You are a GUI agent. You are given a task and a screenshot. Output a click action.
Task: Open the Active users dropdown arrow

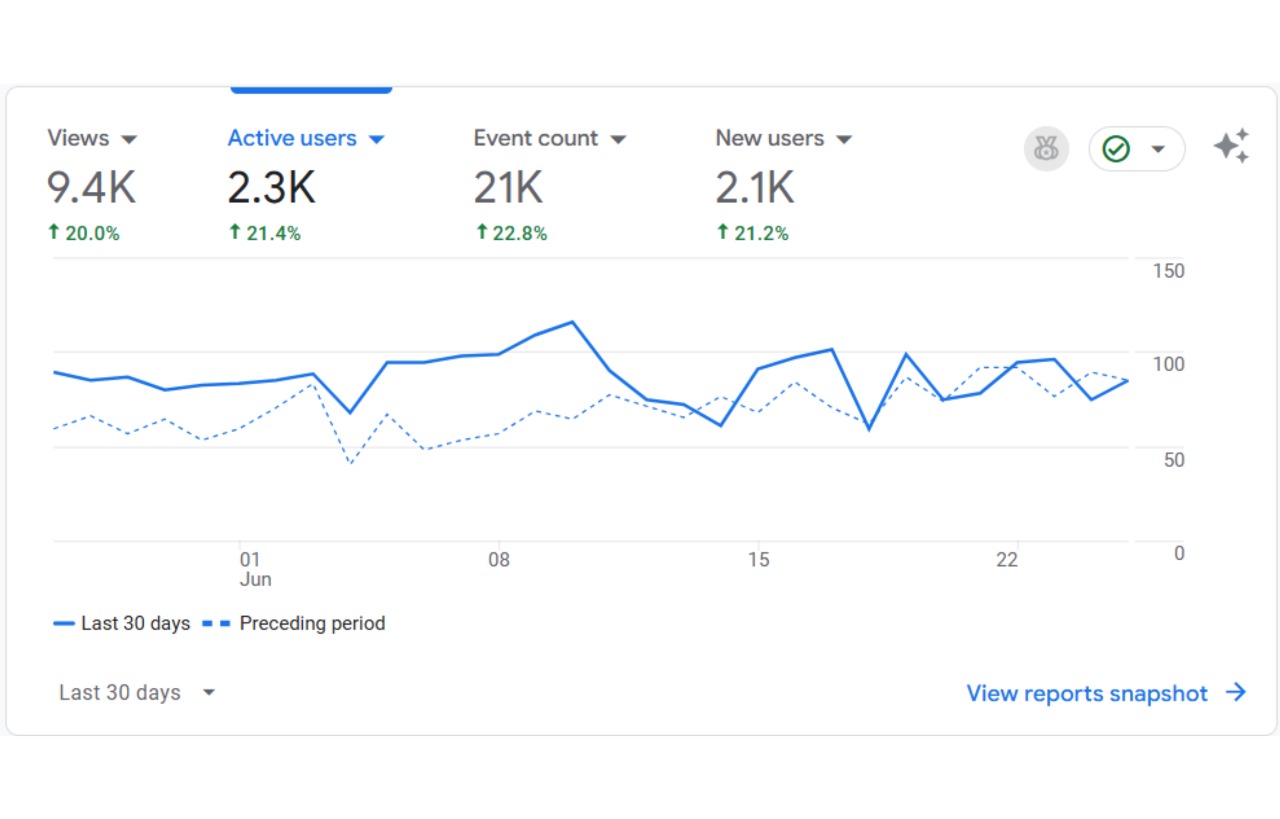coord(376,139)
